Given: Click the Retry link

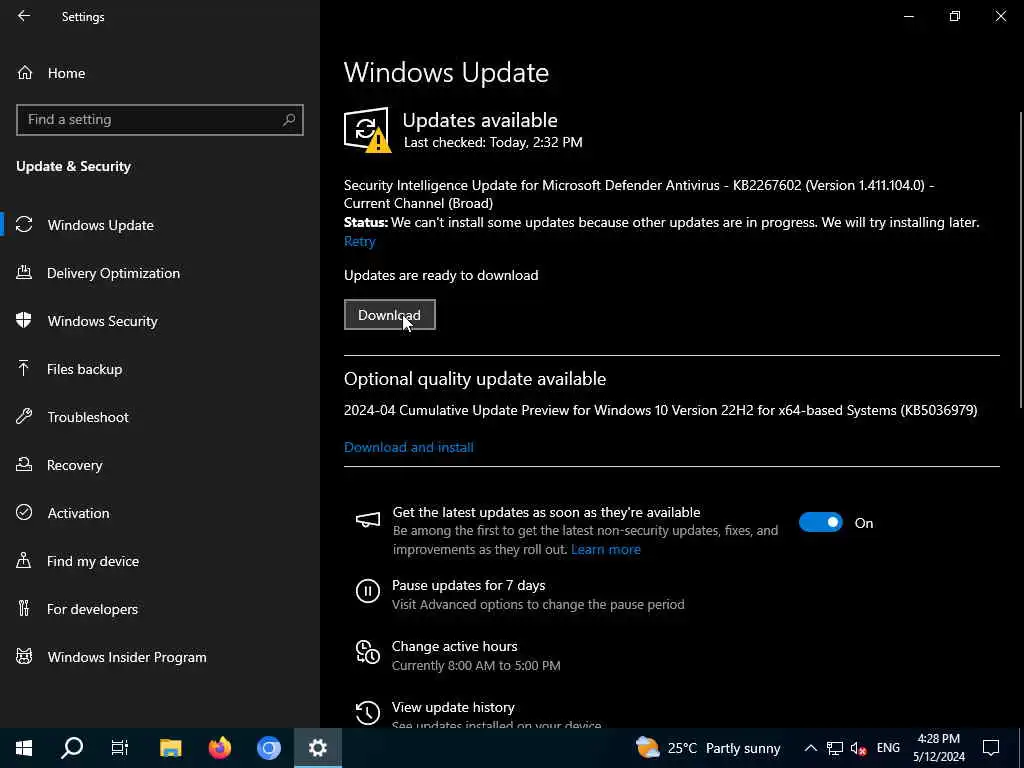Looking at the screenshot, I should (x=360, y=242).
